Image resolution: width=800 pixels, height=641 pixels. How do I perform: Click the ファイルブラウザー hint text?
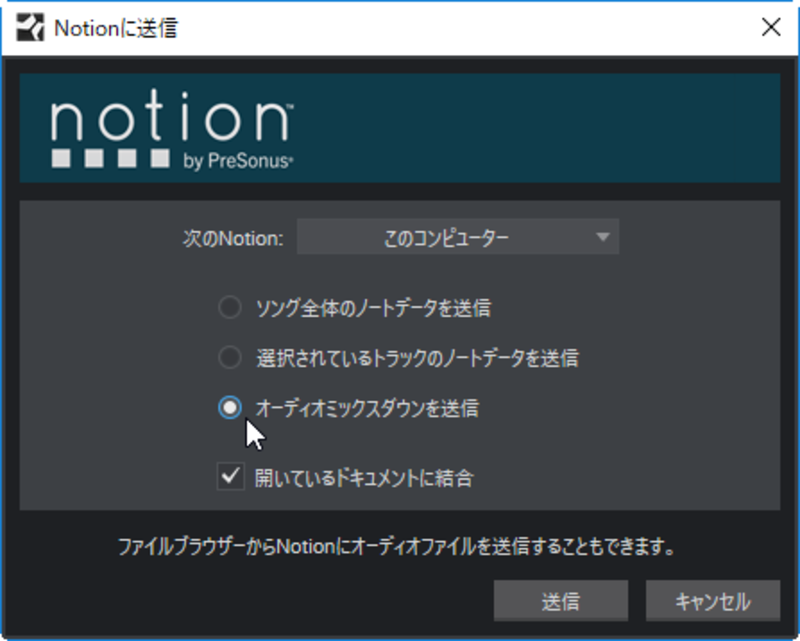pyautogui.click(x=396, y=547)
